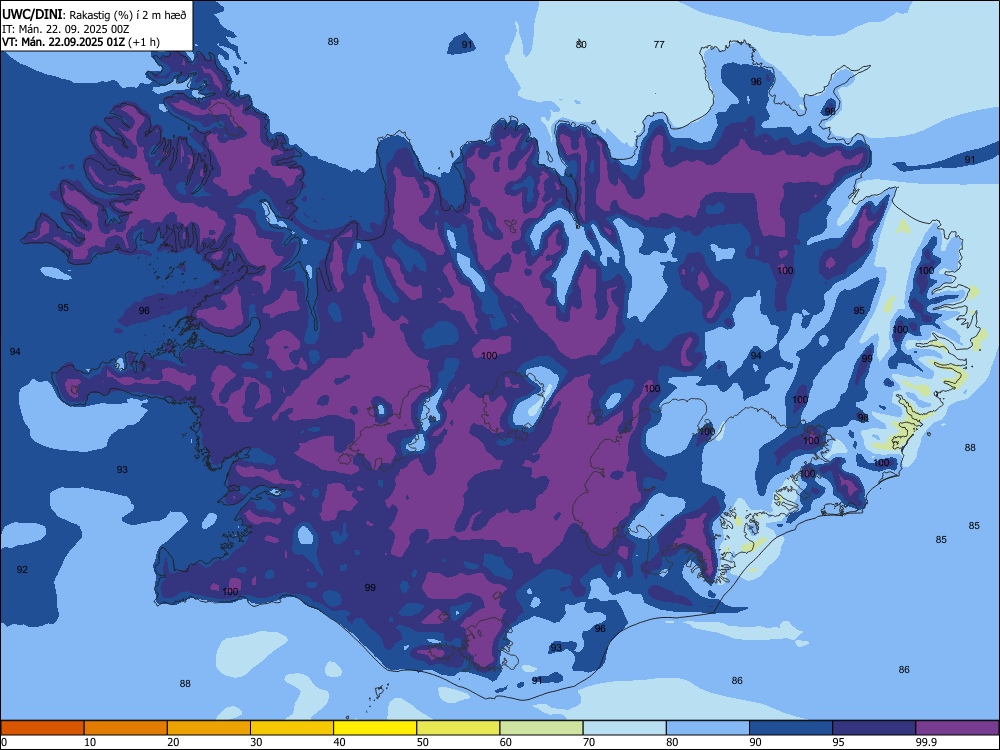Click the '0' legend tick label
The height and width of the screenshot is (750, 1000).
pos(4,742)
